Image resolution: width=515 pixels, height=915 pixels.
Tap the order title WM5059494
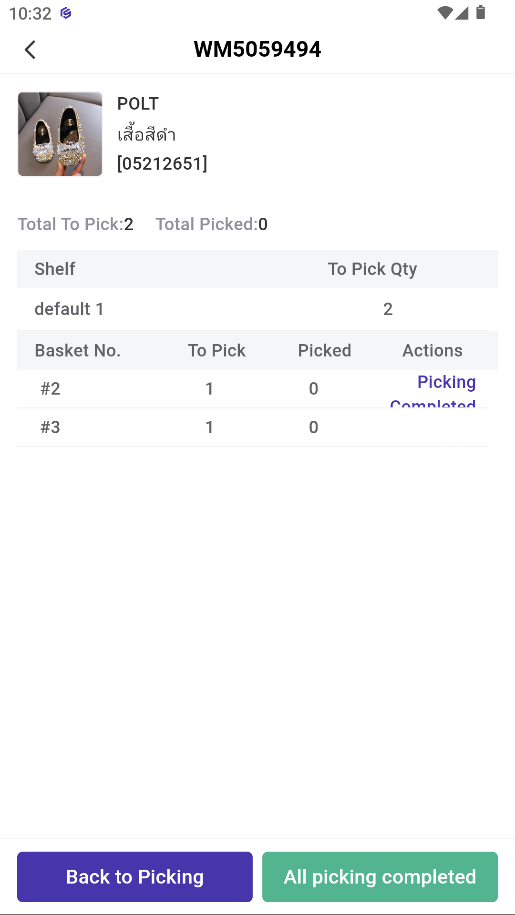257,50
